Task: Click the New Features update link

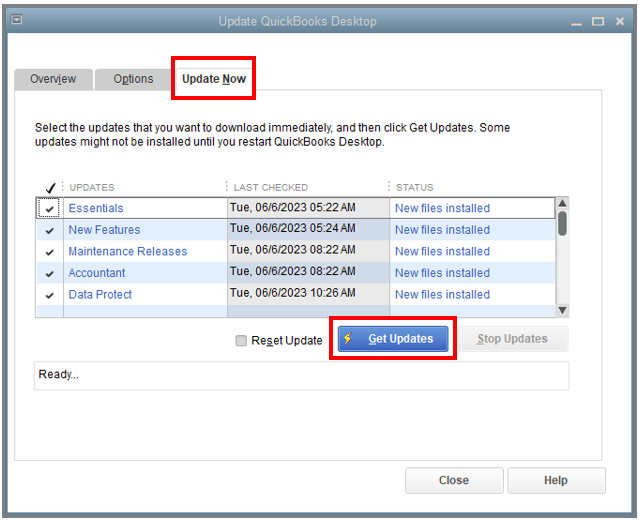Action: pos(104,230)
